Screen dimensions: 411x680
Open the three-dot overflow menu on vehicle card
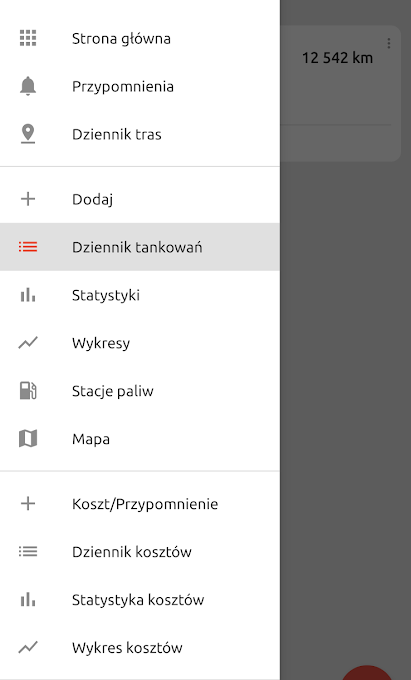click(x=388, y=43)
